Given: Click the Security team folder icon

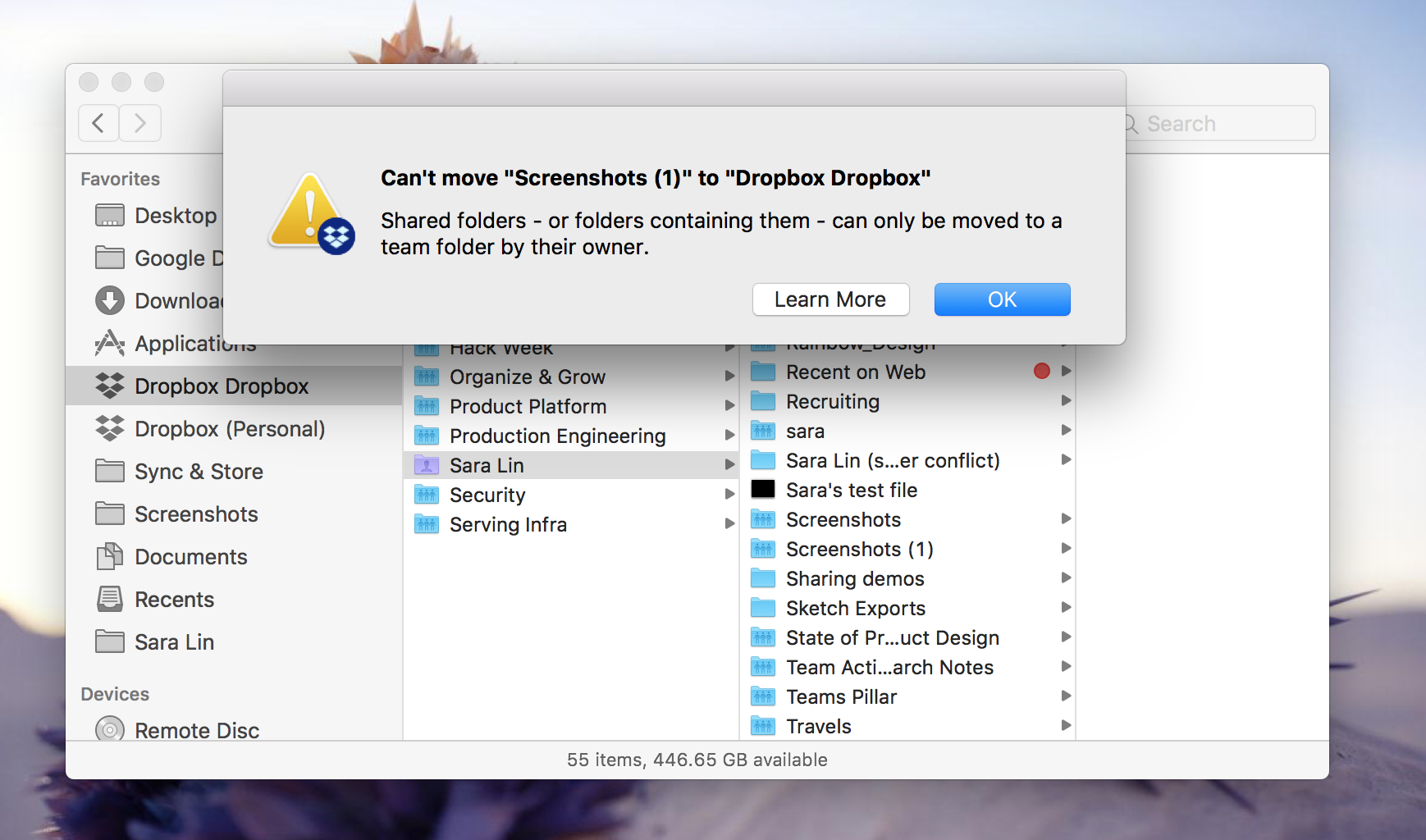Looking at the screenshot, I should coord(427,495).
